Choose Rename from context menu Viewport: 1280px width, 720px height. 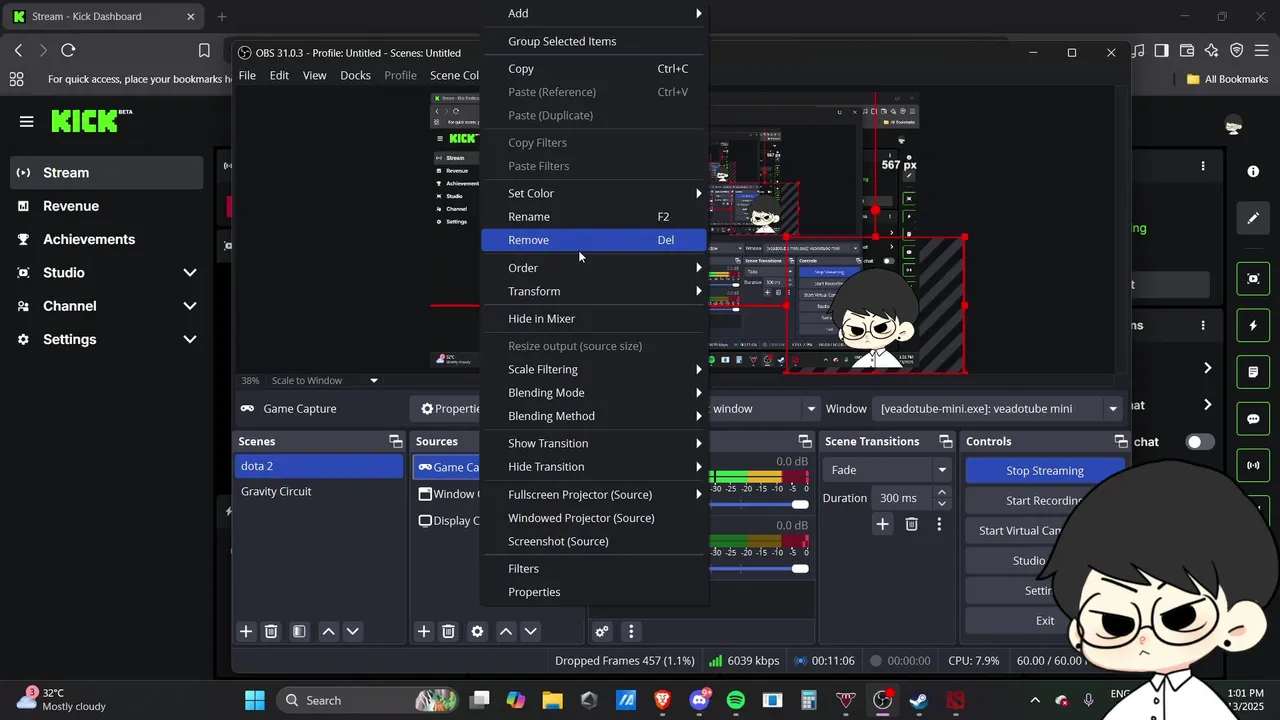point(594,217)
